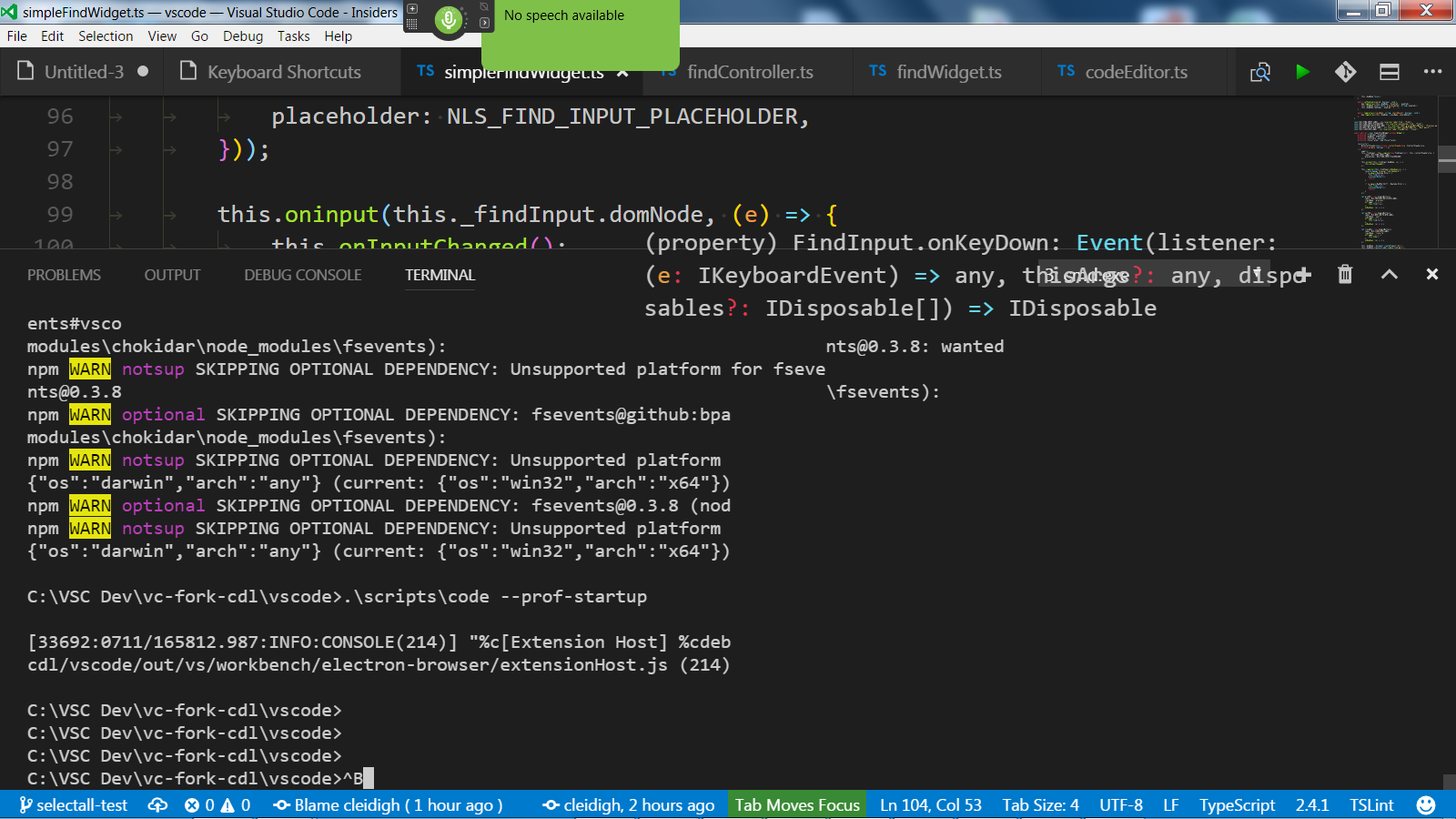This screenshot has height=819, width=1456.
Task: Open Go to Line via Ln 104, Col 53
Action: point(930,804)
